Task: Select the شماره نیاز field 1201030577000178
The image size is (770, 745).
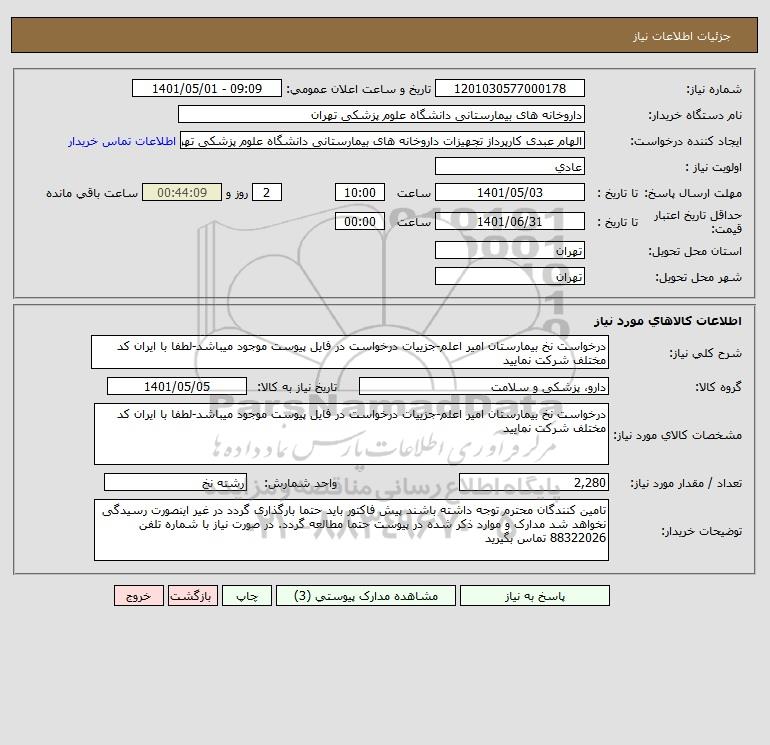Action: 510,88
